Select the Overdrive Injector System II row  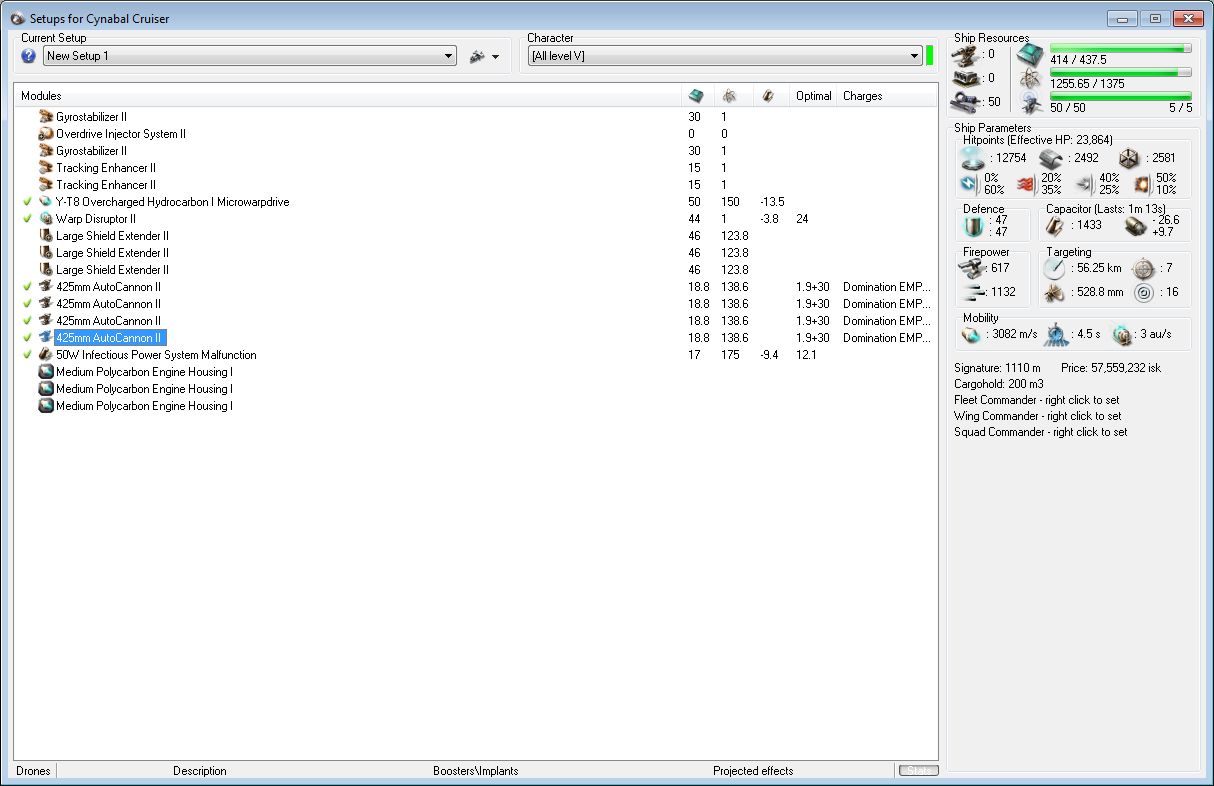[x=476, y=134]
